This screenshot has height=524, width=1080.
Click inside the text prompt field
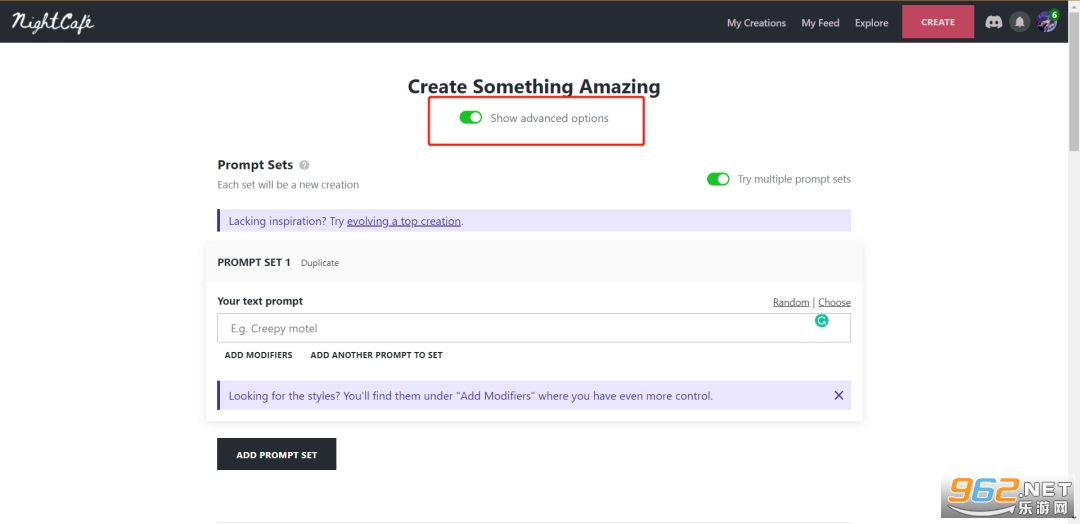coord(534,328)
